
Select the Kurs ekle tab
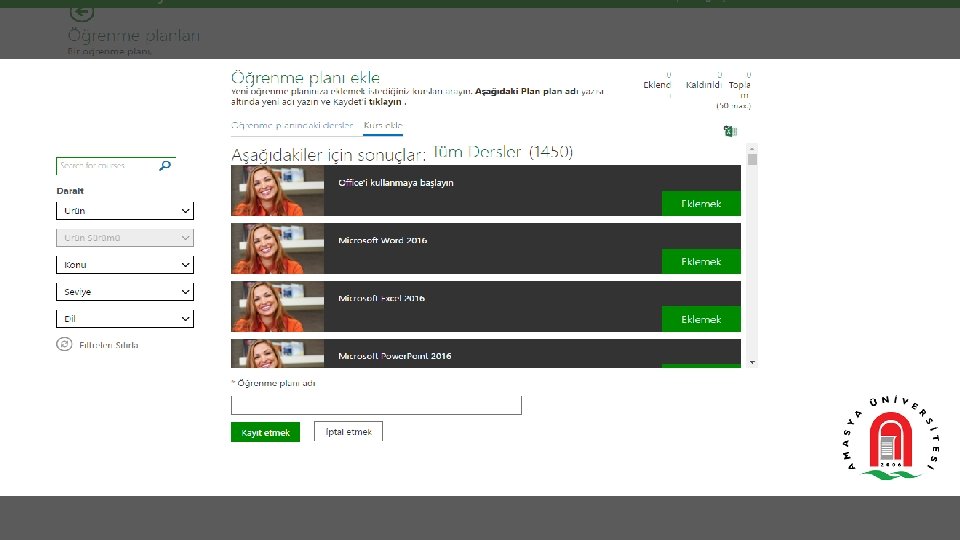coord(383,126)
